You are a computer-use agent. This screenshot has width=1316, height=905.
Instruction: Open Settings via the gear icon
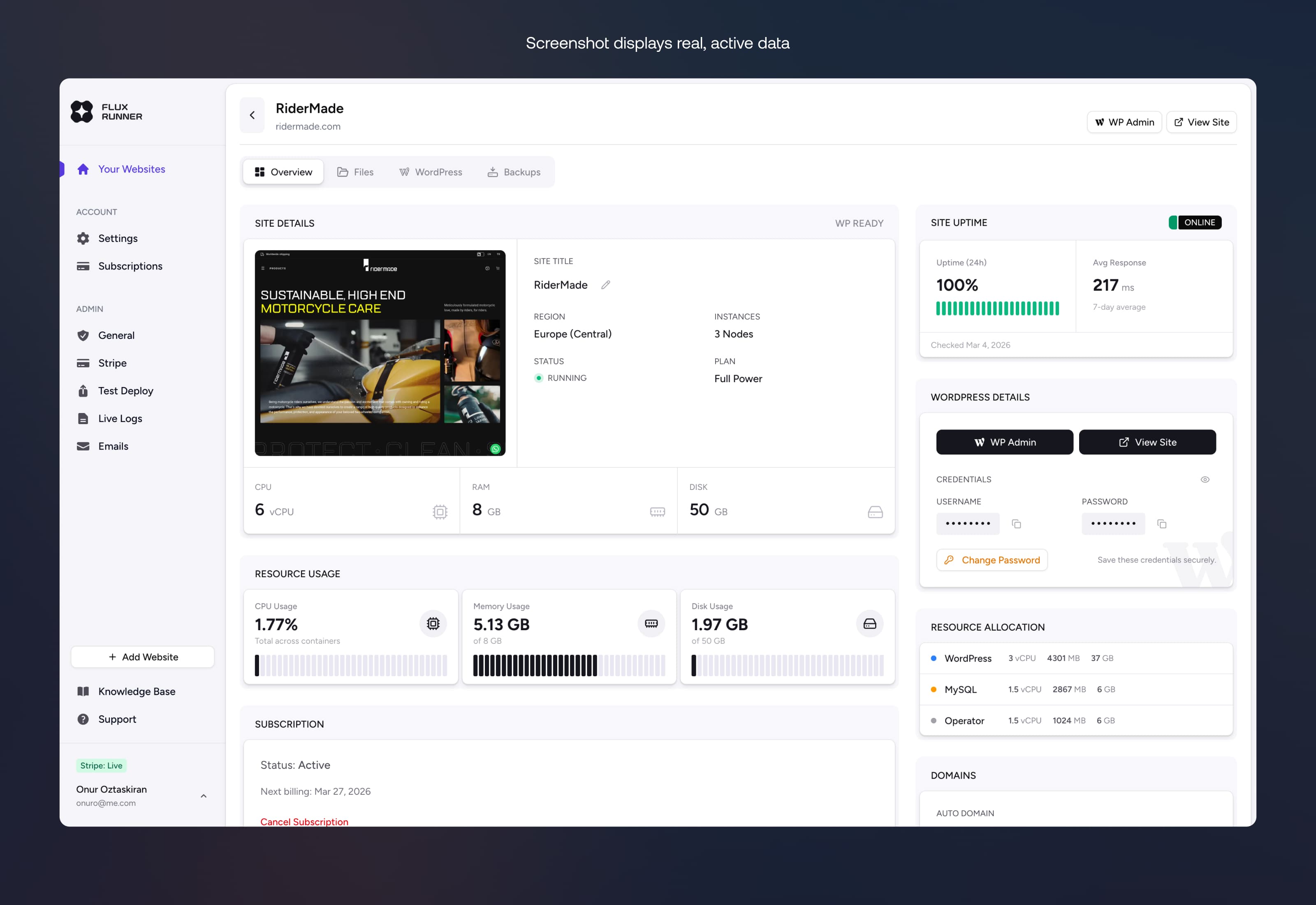coord(83,238)
